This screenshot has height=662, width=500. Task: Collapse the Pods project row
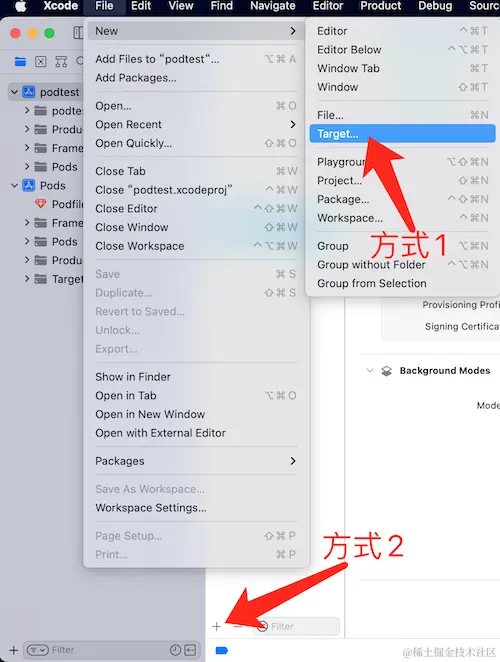click(x=14, y=185)
